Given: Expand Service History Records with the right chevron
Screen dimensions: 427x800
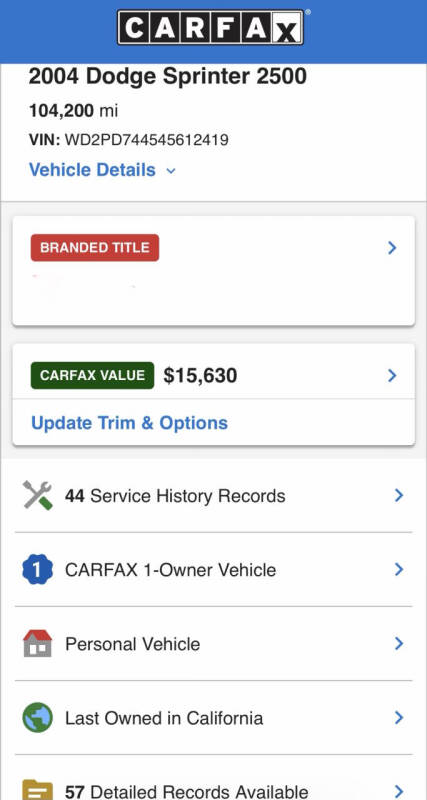Looking at the screenshot, I should [399, 495].
